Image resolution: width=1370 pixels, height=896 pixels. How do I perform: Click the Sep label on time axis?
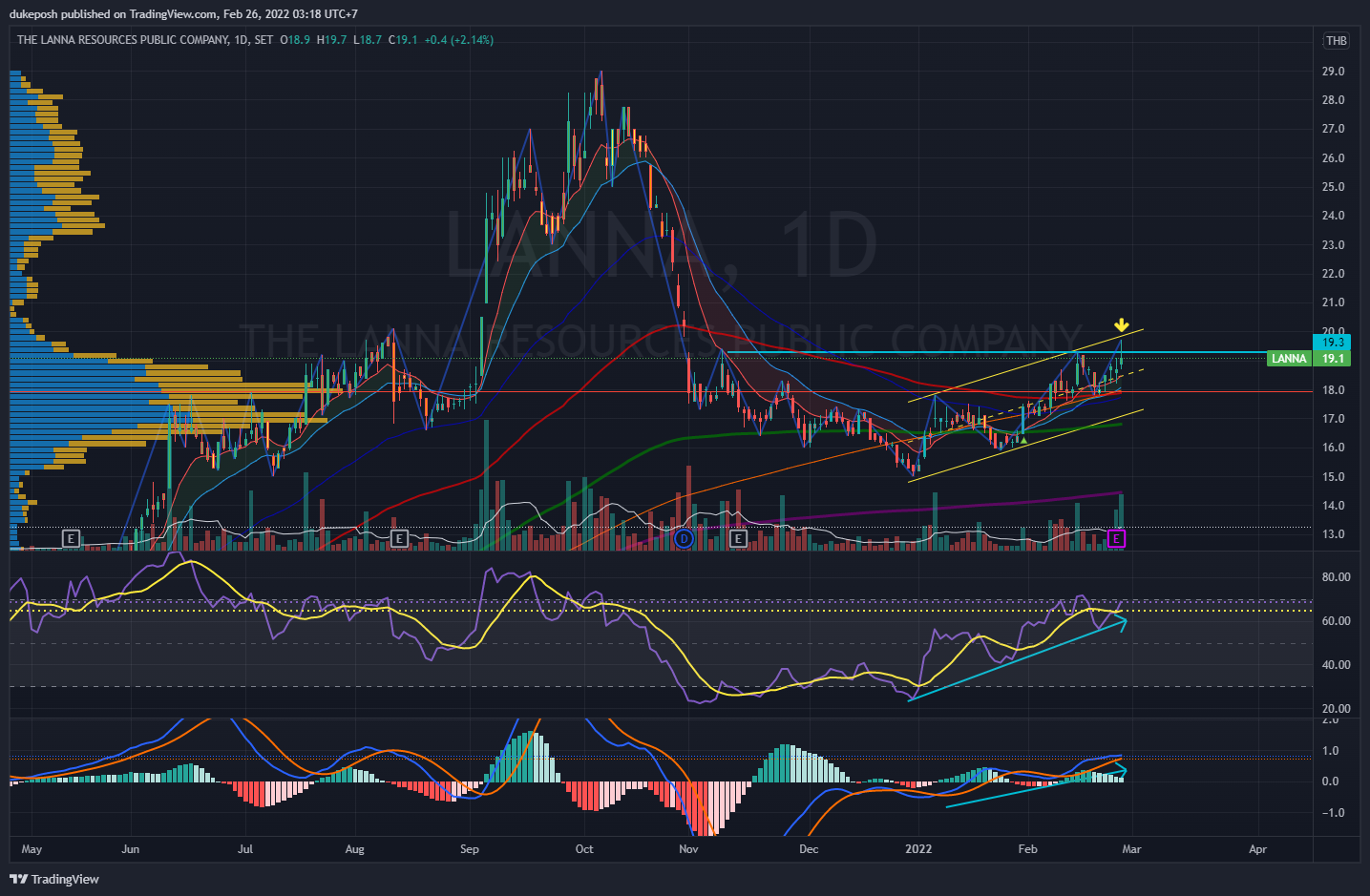pyautogui.click(x=469, y=849)
